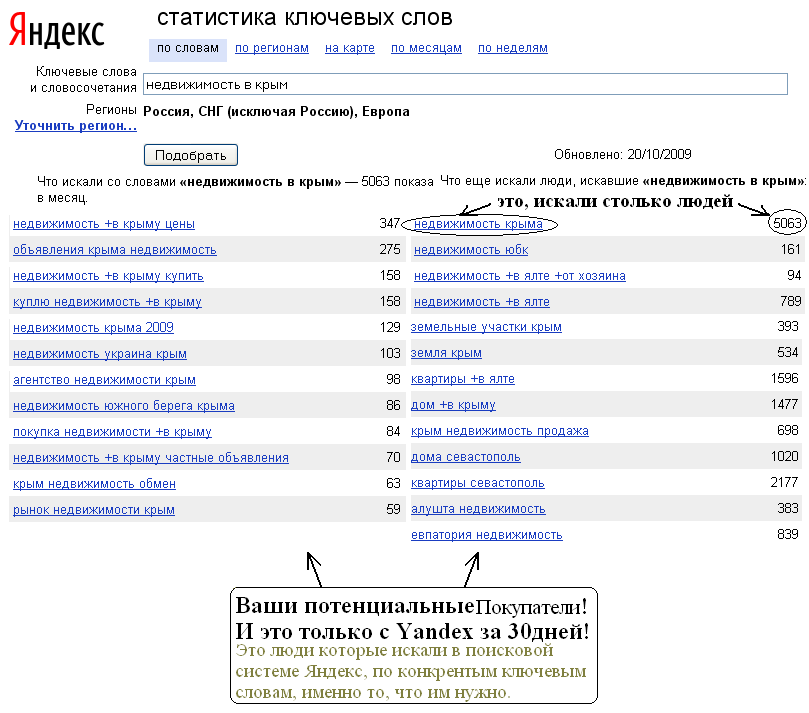Click the 'Подобрать' button
This screenshot has width=809, height=713.
coord(191,155)
